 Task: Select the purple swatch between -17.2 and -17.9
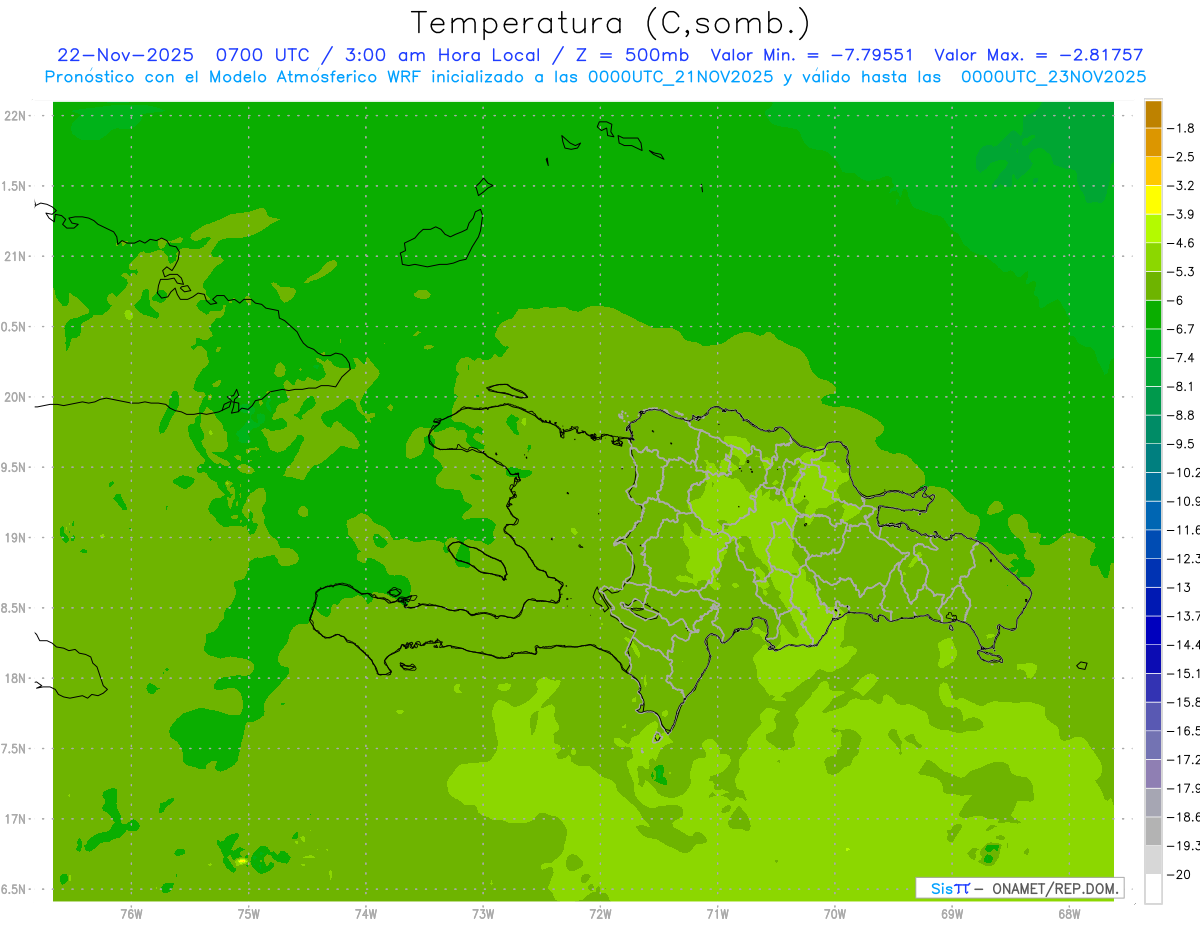(x=1153, y=774)
